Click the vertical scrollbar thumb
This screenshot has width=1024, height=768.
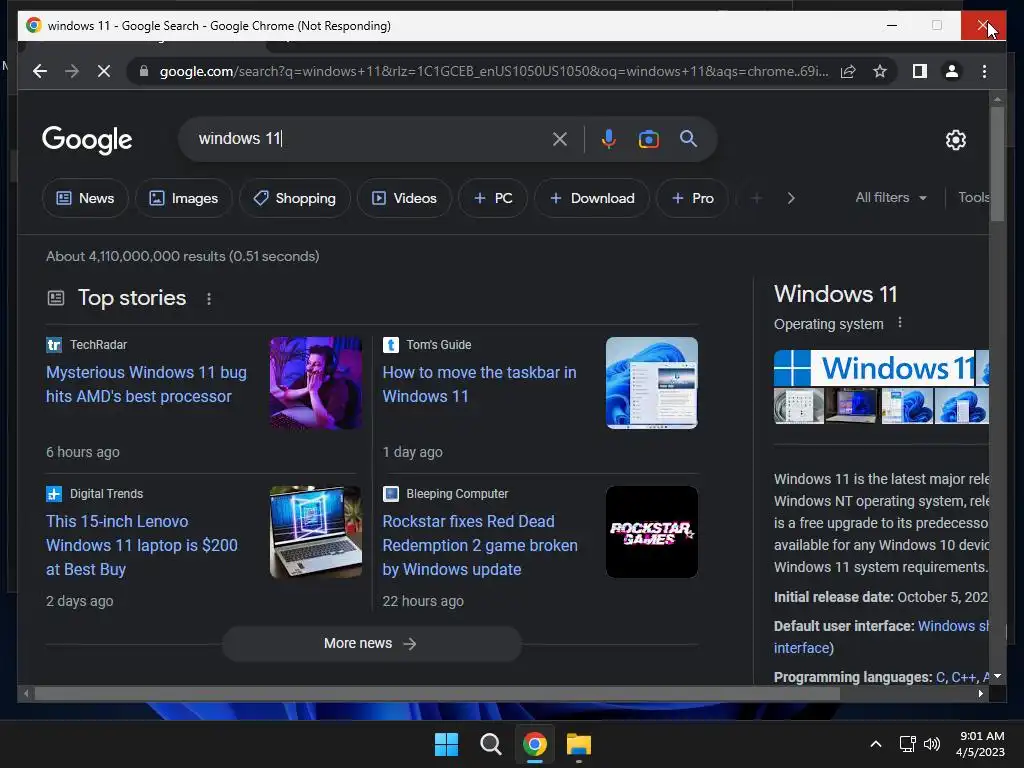pyautogui.click(x=997, y=164)
